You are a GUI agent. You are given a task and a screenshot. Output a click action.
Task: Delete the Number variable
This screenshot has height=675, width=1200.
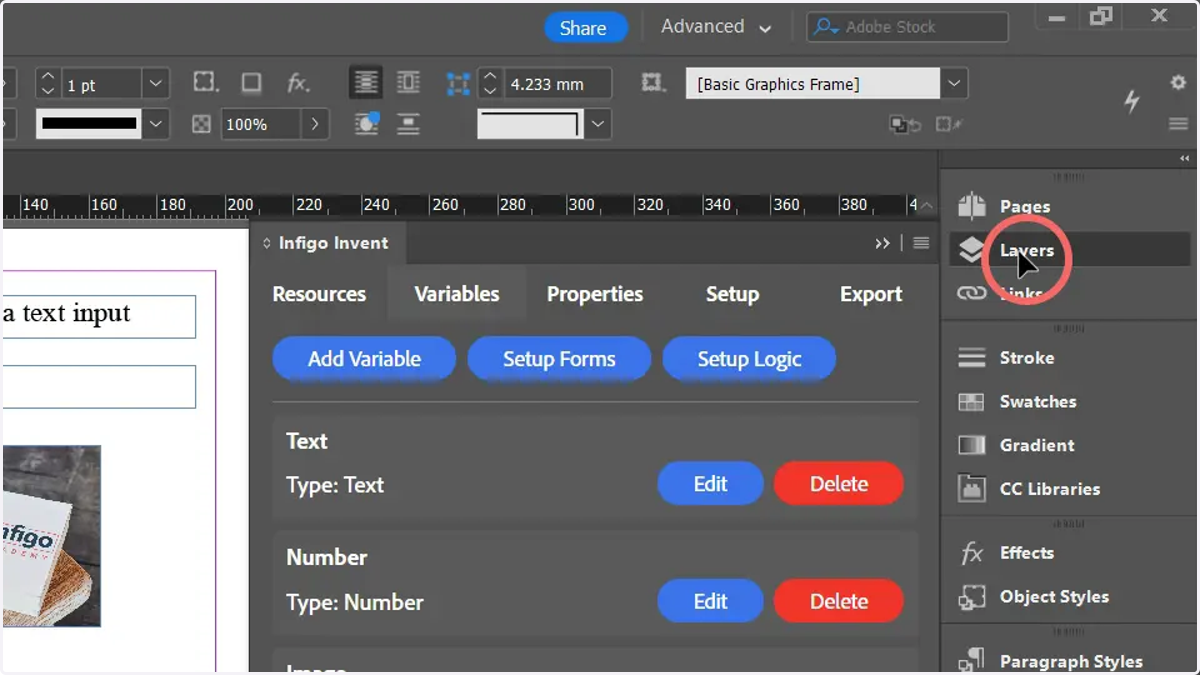[838, 601]
